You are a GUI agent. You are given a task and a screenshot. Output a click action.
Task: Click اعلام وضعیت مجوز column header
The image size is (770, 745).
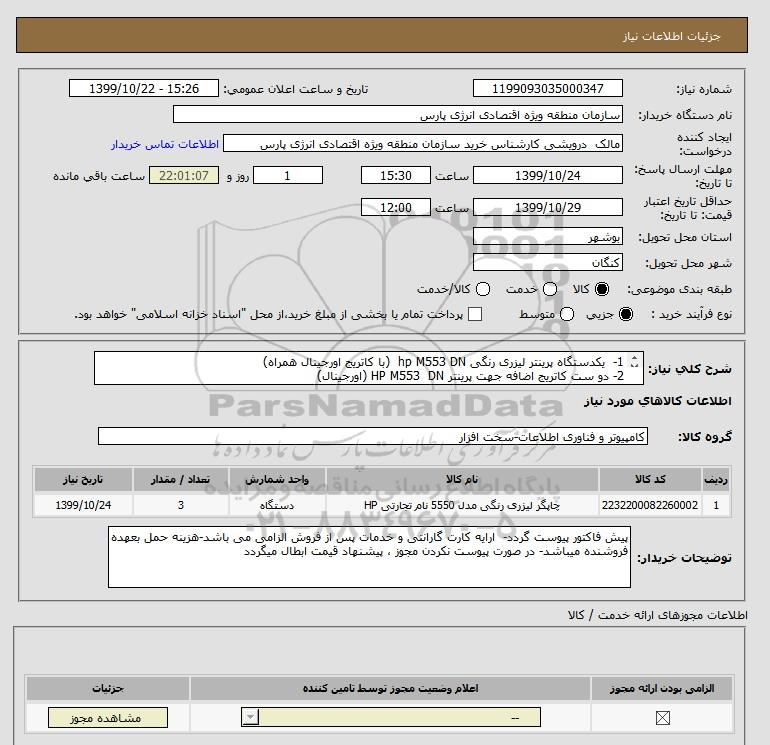(390, 689)
